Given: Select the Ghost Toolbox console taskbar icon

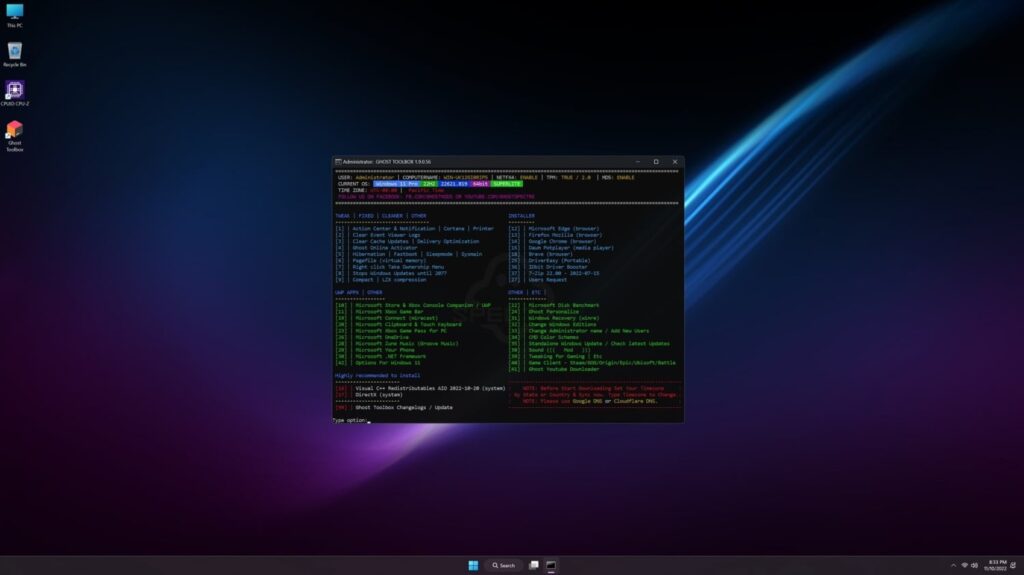Looking at the screenshot, I should 551,565.
